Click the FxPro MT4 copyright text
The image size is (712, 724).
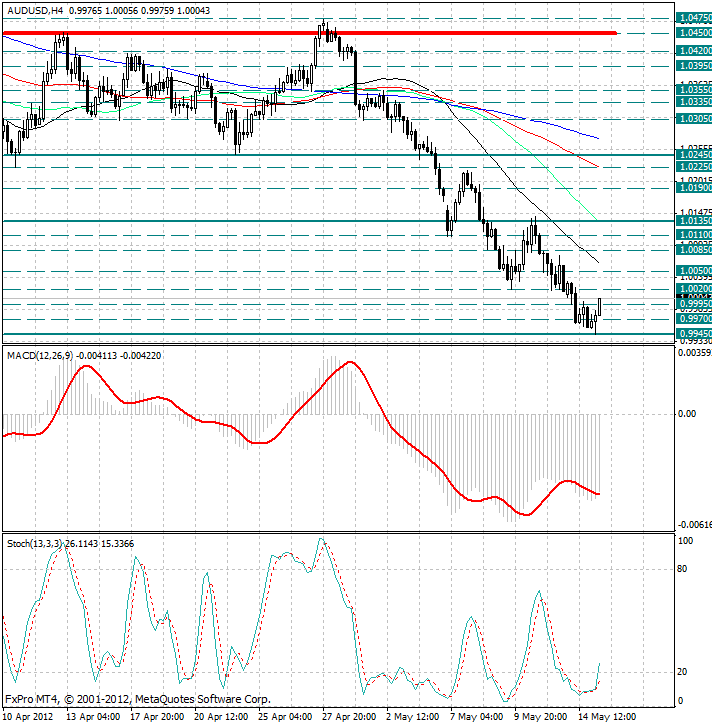(137, 700)
